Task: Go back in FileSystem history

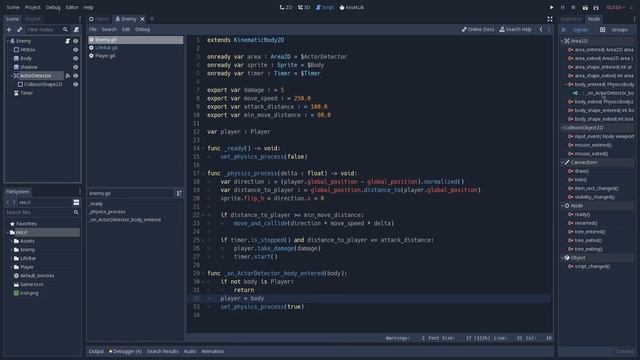Action: click(x=8, y=202)
